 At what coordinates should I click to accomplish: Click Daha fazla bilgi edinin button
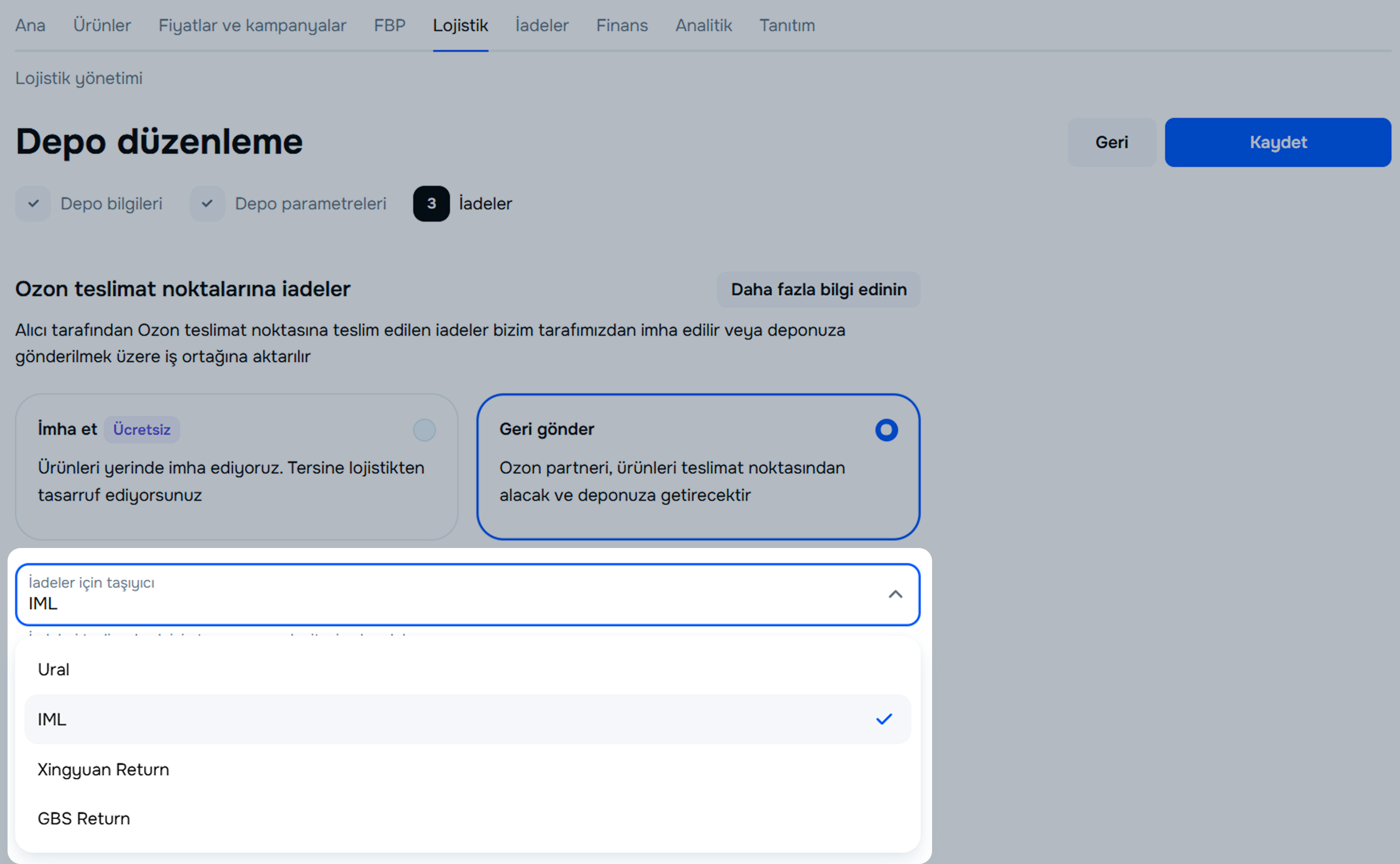pyautogui.click(x=818, y=289)
